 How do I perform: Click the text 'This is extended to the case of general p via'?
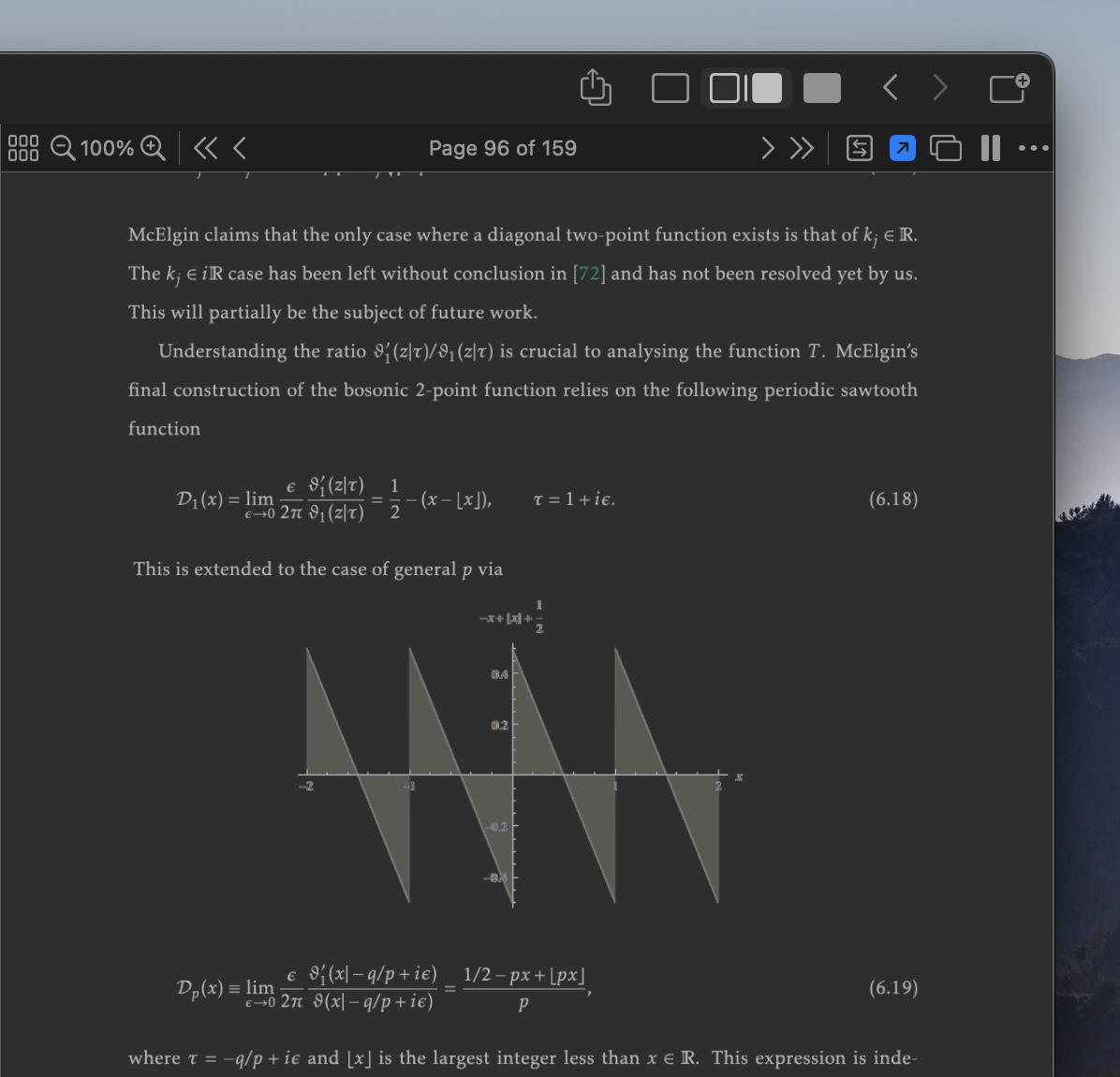point(317,569)
